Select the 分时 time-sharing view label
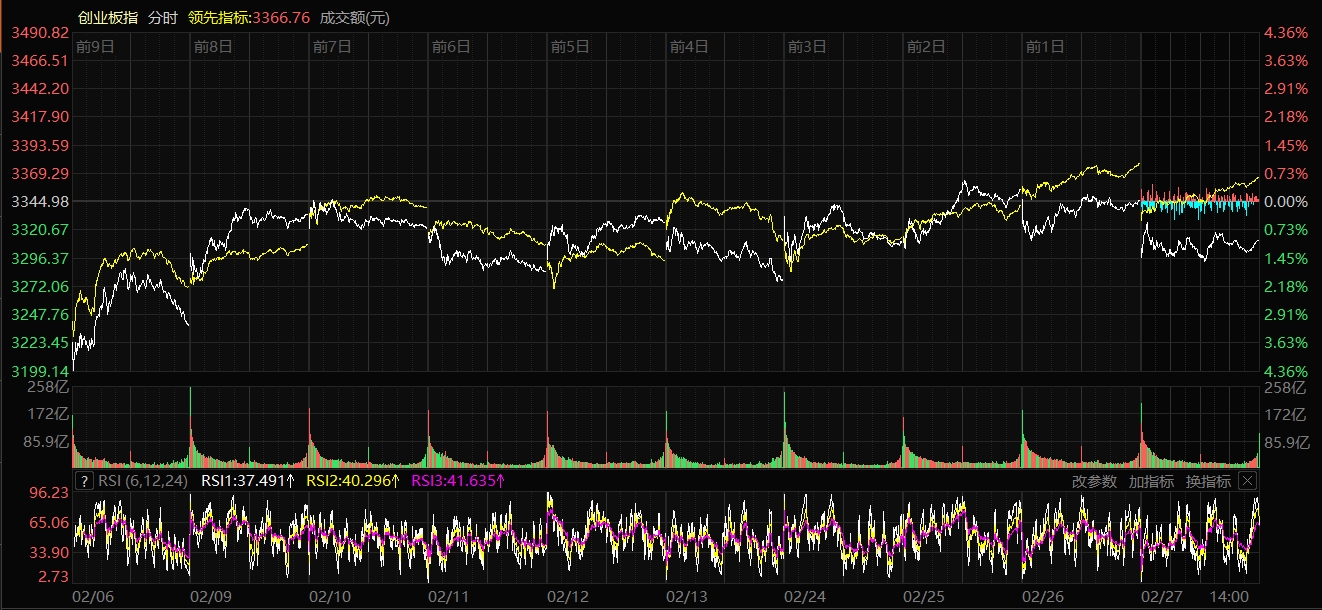This screenshot has width=1322, height=610. click(161, 18)
